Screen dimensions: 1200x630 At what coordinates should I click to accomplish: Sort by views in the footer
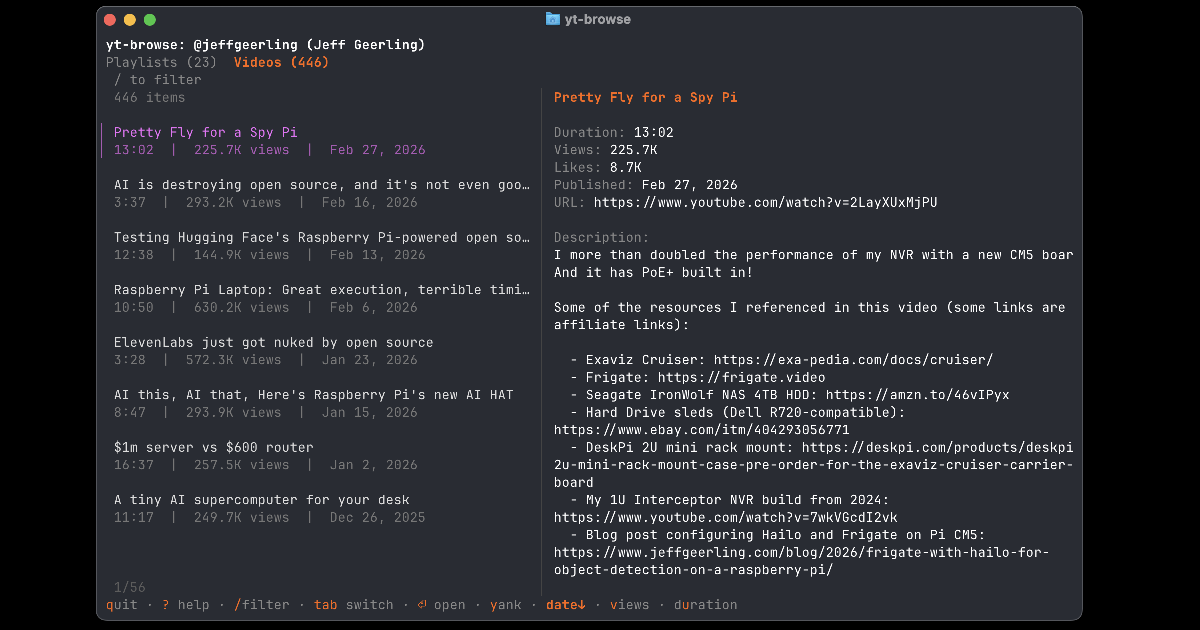point(629,605)
